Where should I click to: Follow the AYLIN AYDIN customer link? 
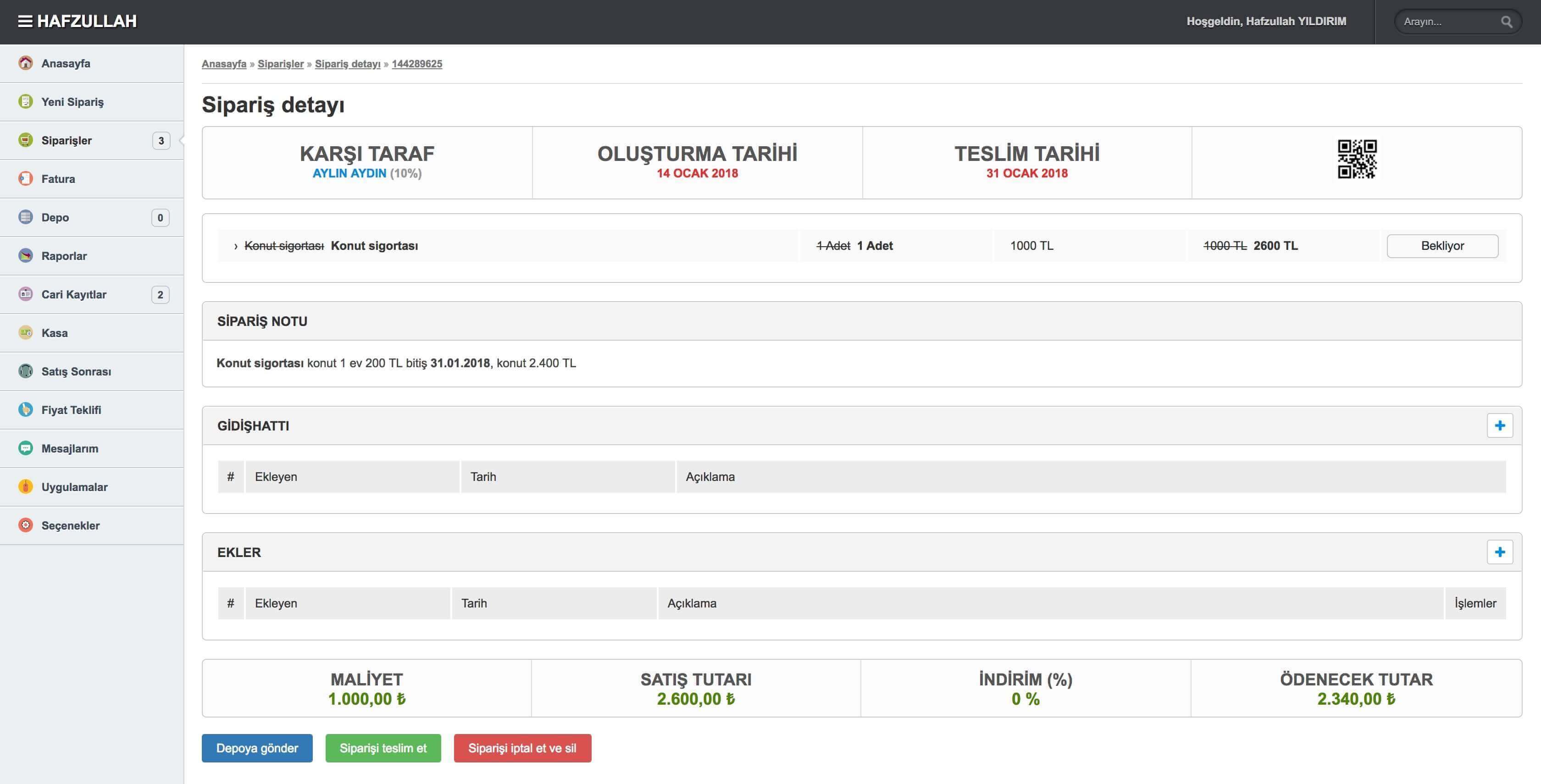[349, 173]
